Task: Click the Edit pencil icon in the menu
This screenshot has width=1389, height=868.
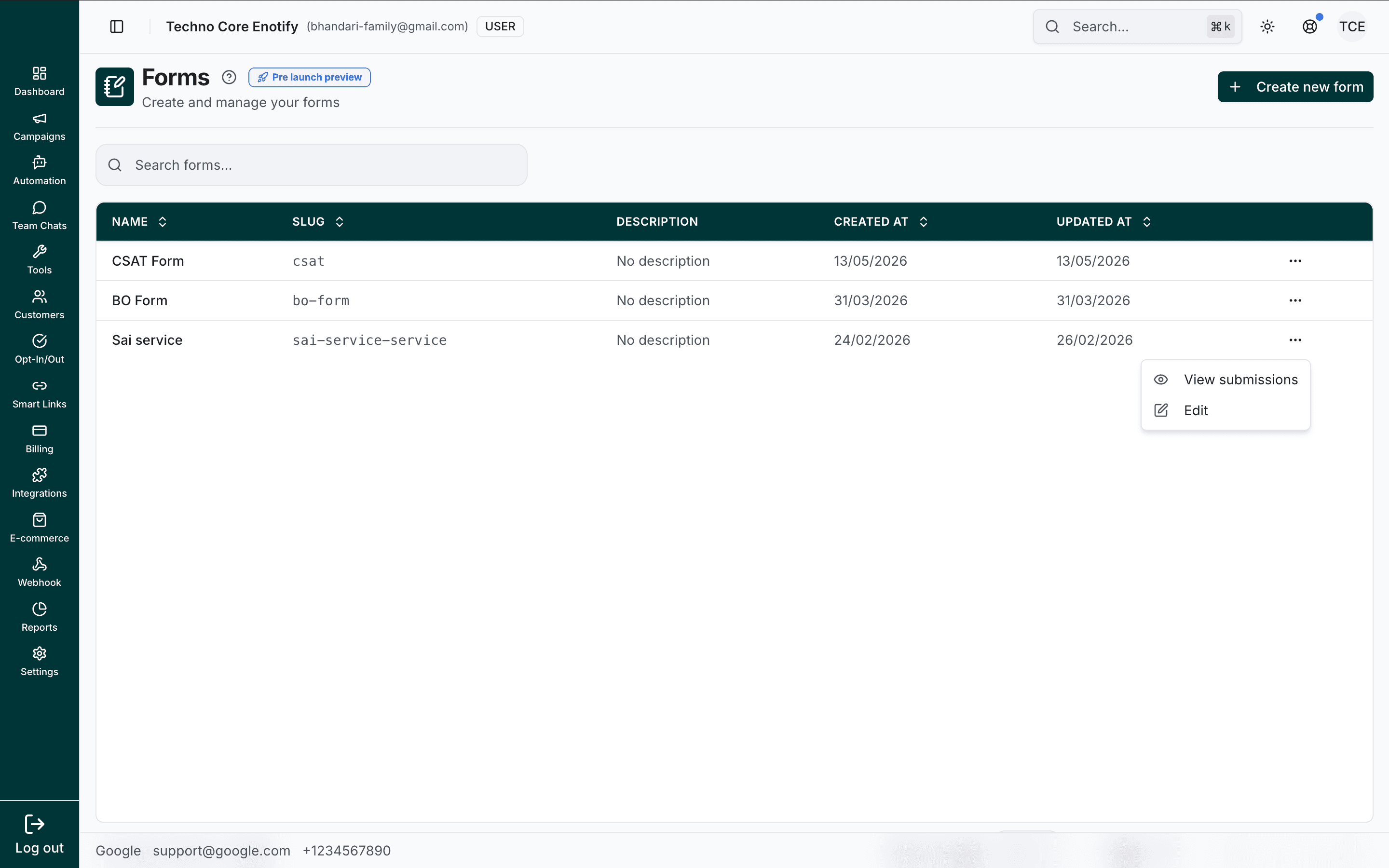Action: click(1160, 410)
